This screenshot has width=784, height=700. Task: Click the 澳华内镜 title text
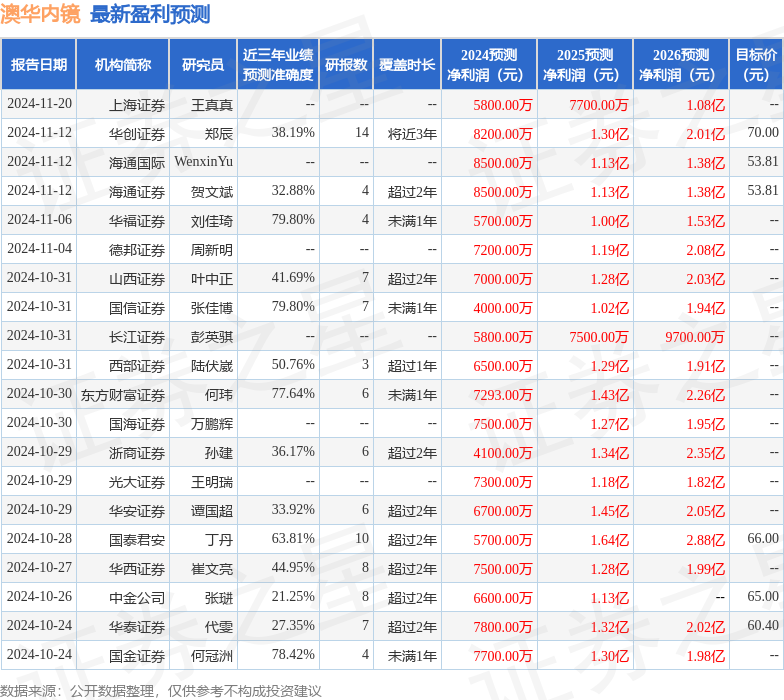pyautogui.click(x=40, y=14)
